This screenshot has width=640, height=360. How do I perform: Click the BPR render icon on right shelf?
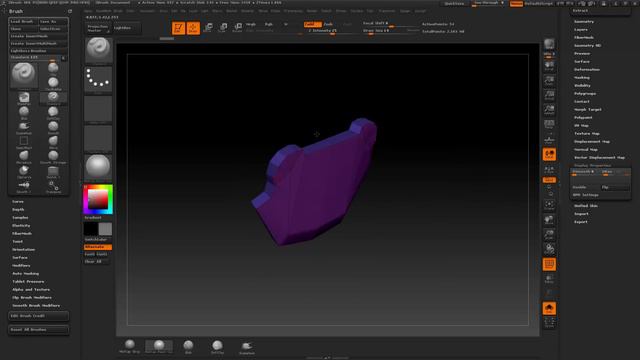click(549, 44)
